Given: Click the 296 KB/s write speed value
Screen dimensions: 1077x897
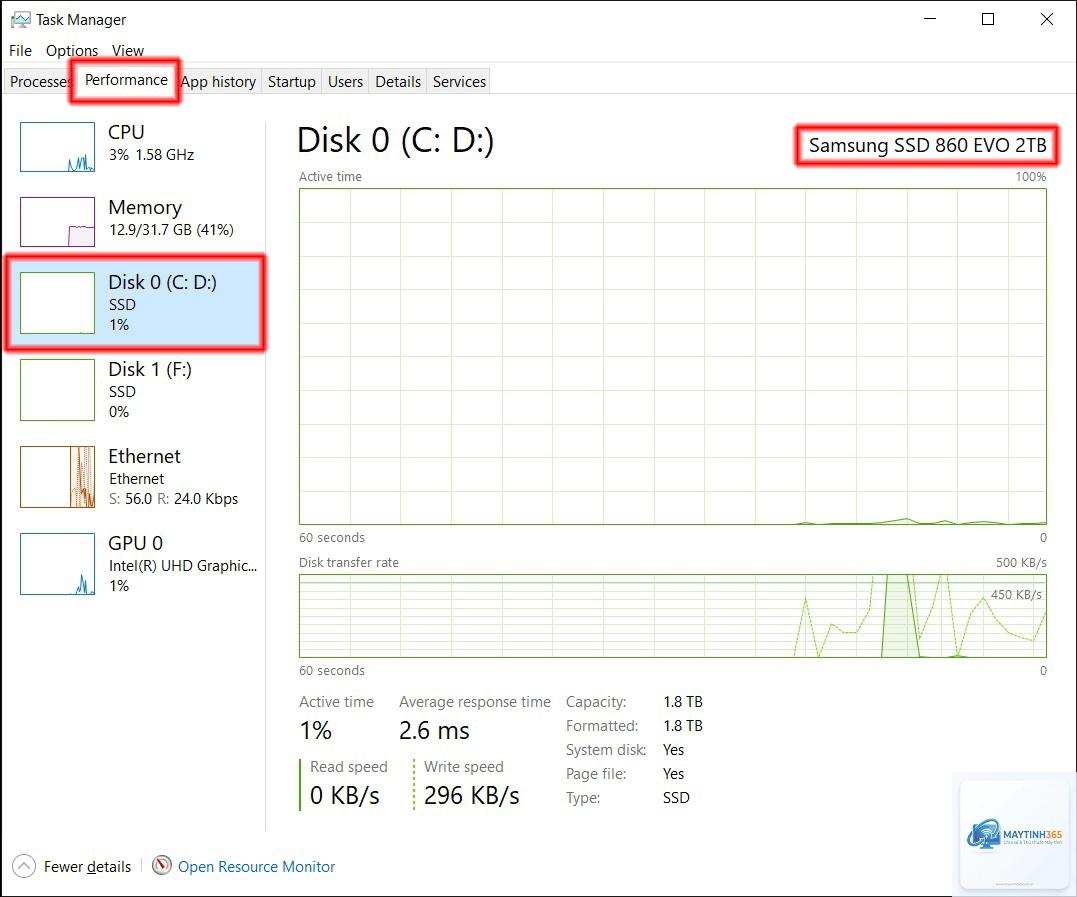Looking at the screenshot, I should [x=471, y=795].
